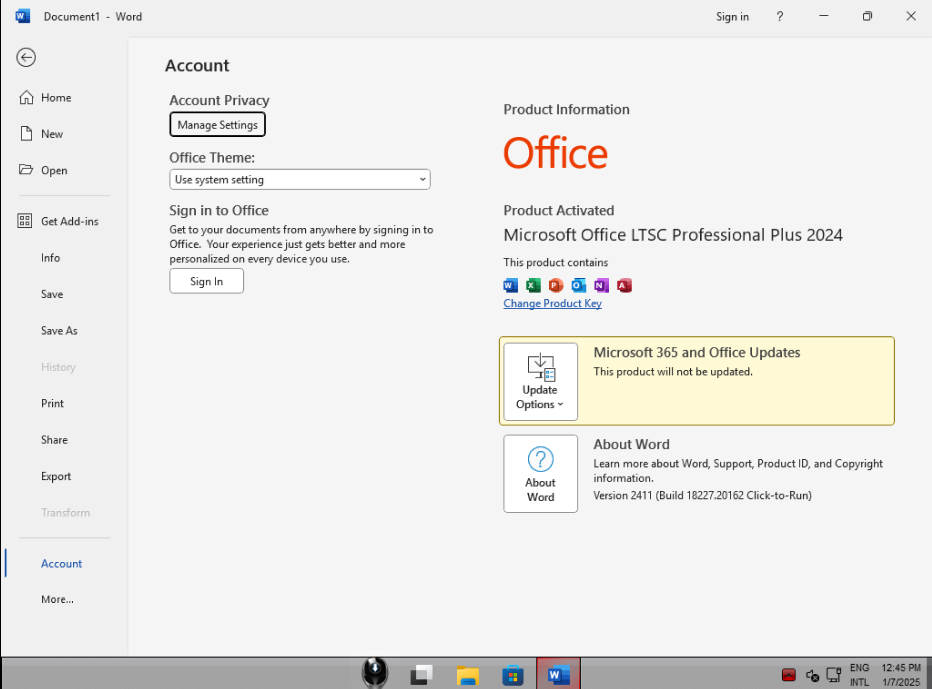Screen dimensions: 932x689
Task: Click the Word icon in the taskbar
Action: [558, 675]
